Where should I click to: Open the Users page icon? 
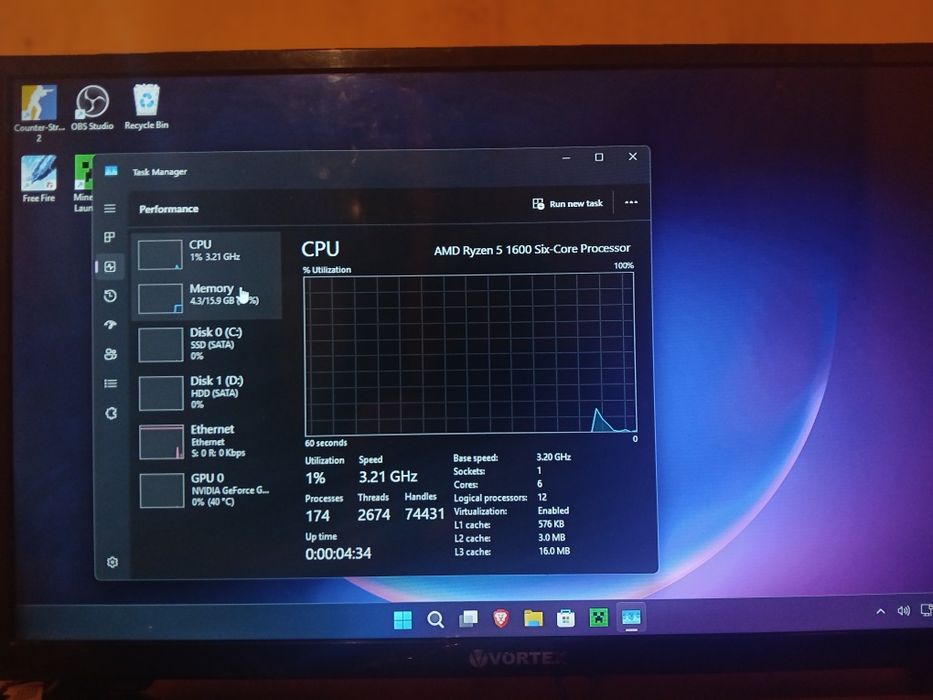click(x=111, y=354)
